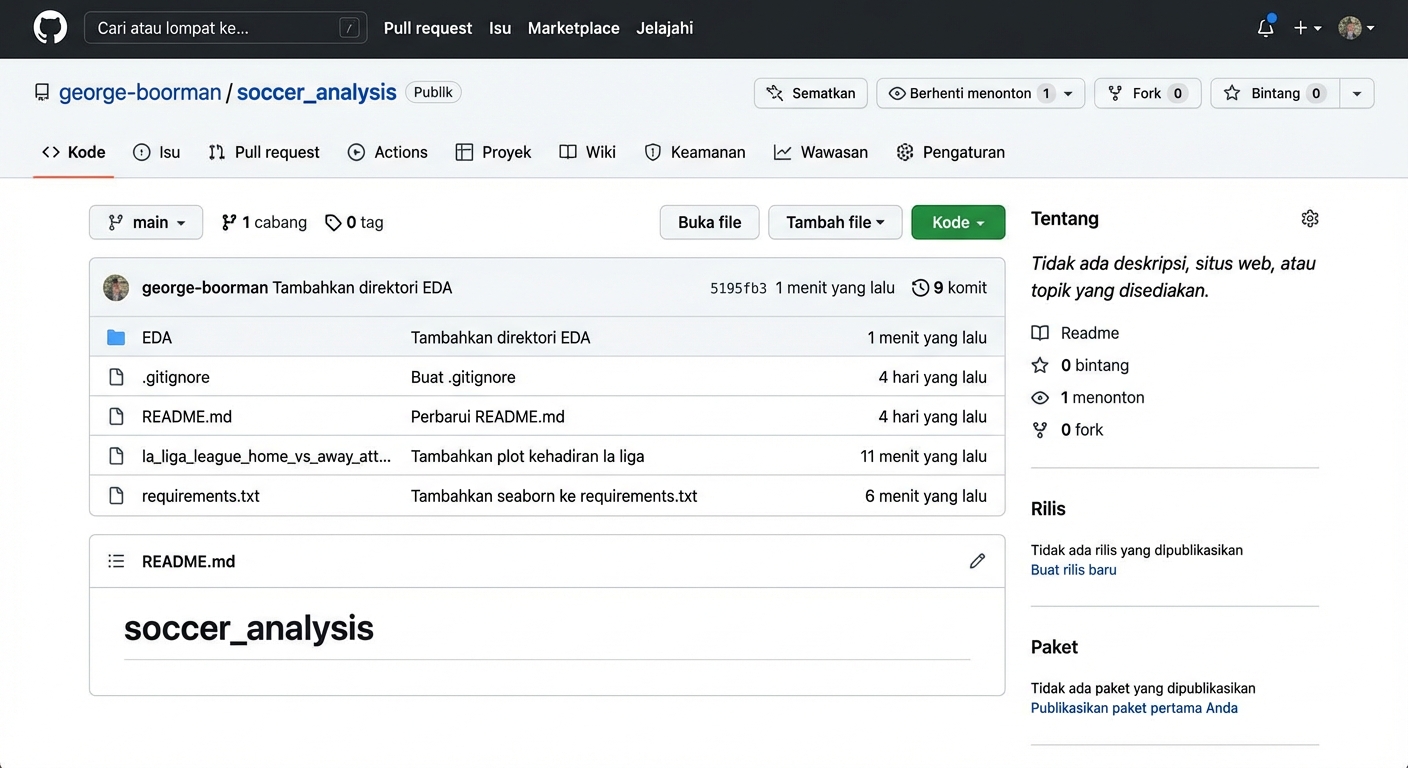The height and width of the screenshot is (768, 1408).
Task: Open the plus create-new dropdown
Action: [x=1307, y=28]
